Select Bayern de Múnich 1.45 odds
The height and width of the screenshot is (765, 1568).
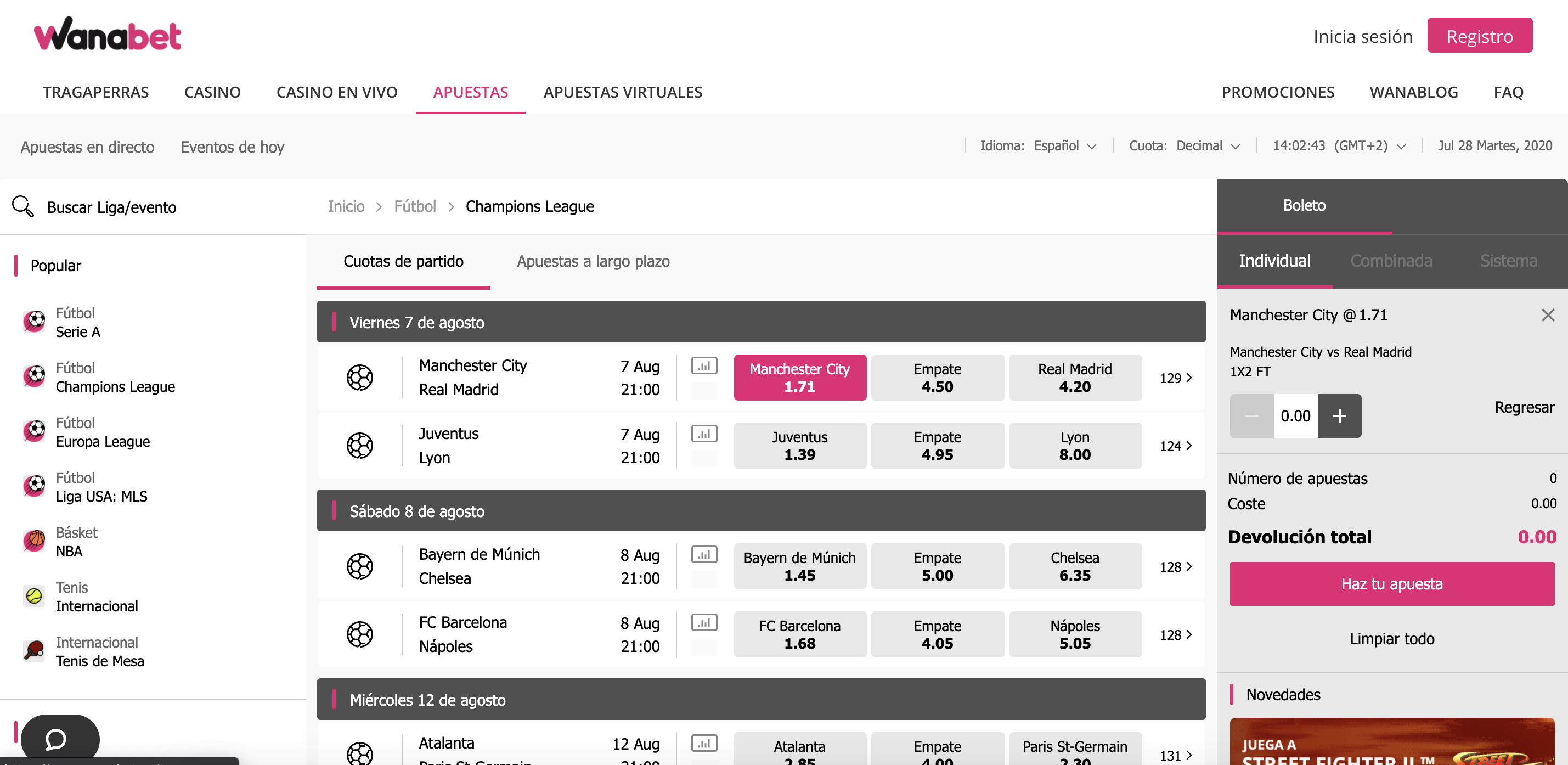pos(800,566)
